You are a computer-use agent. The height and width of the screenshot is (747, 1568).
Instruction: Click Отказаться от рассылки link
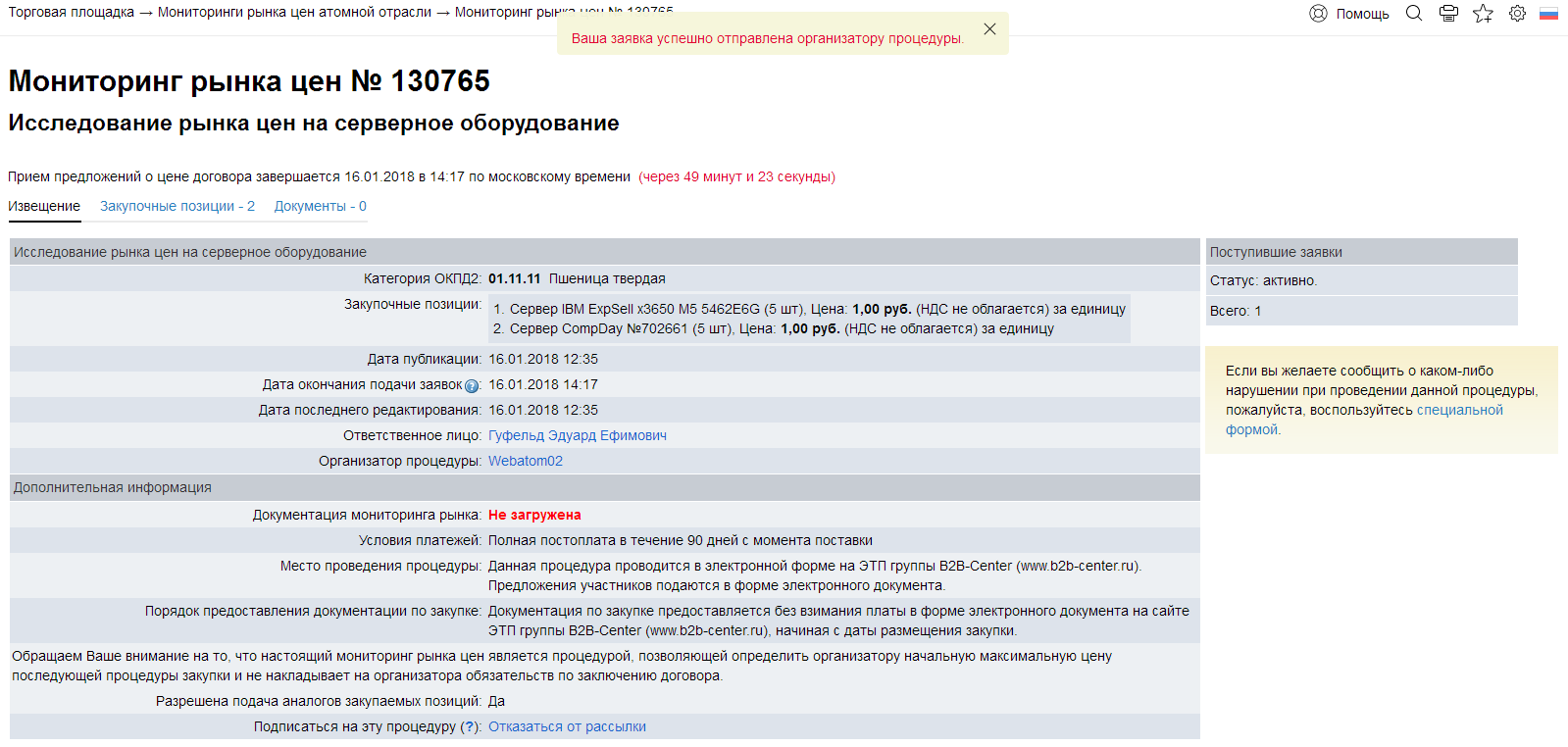coord(567,726)
